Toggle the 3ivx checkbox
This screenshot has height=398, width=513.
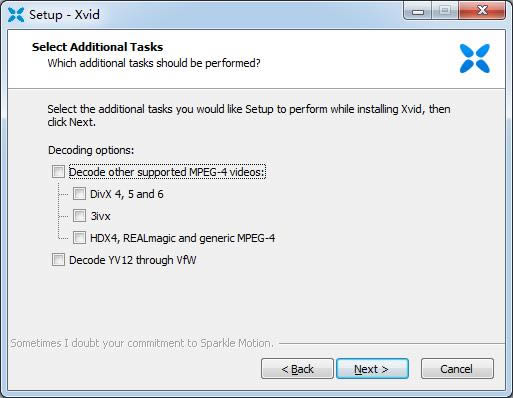tap(79, 216)
